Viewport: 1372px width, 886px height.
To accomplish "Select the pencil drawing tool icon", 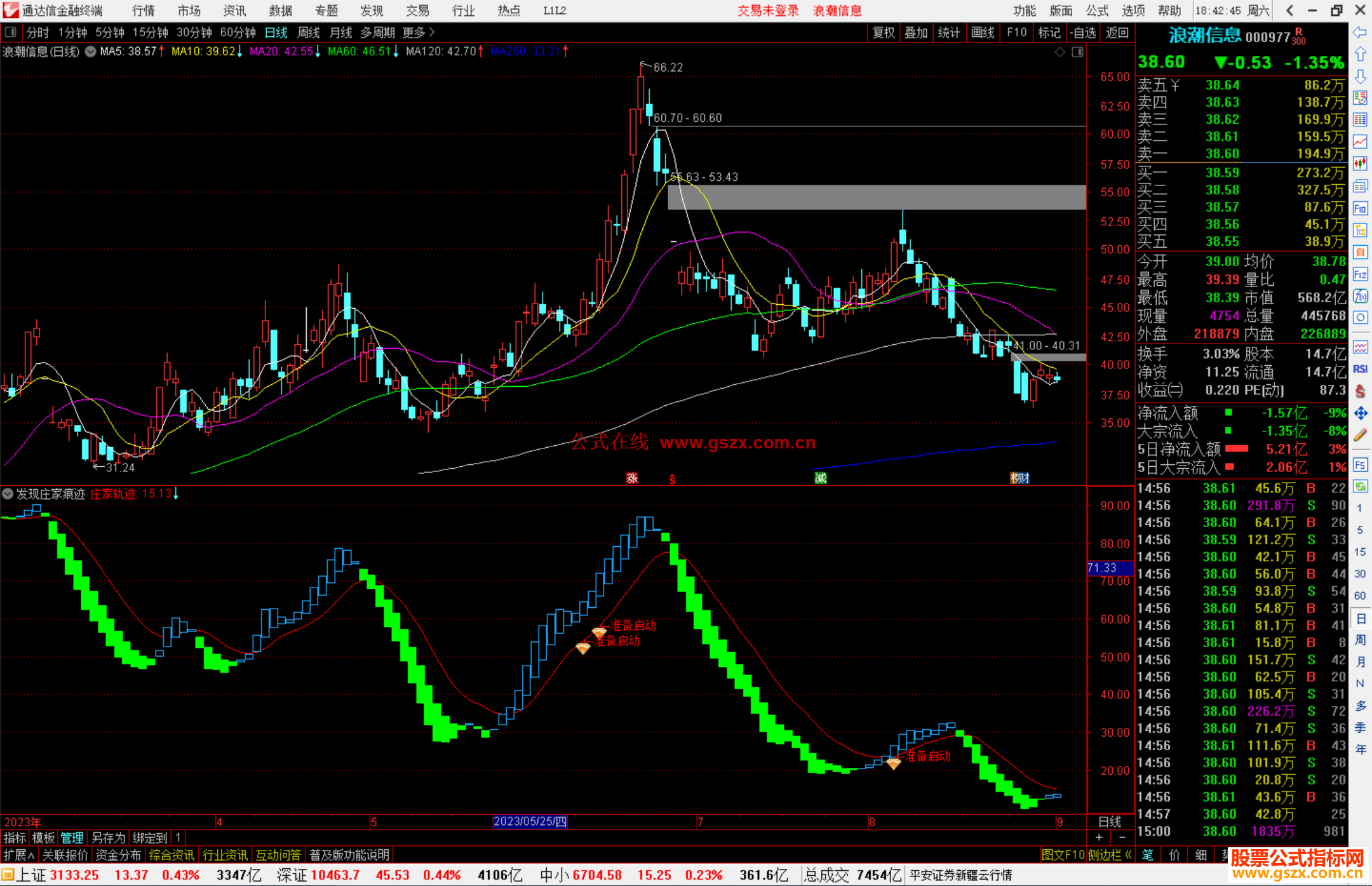I will click(x=1360, y=435).
